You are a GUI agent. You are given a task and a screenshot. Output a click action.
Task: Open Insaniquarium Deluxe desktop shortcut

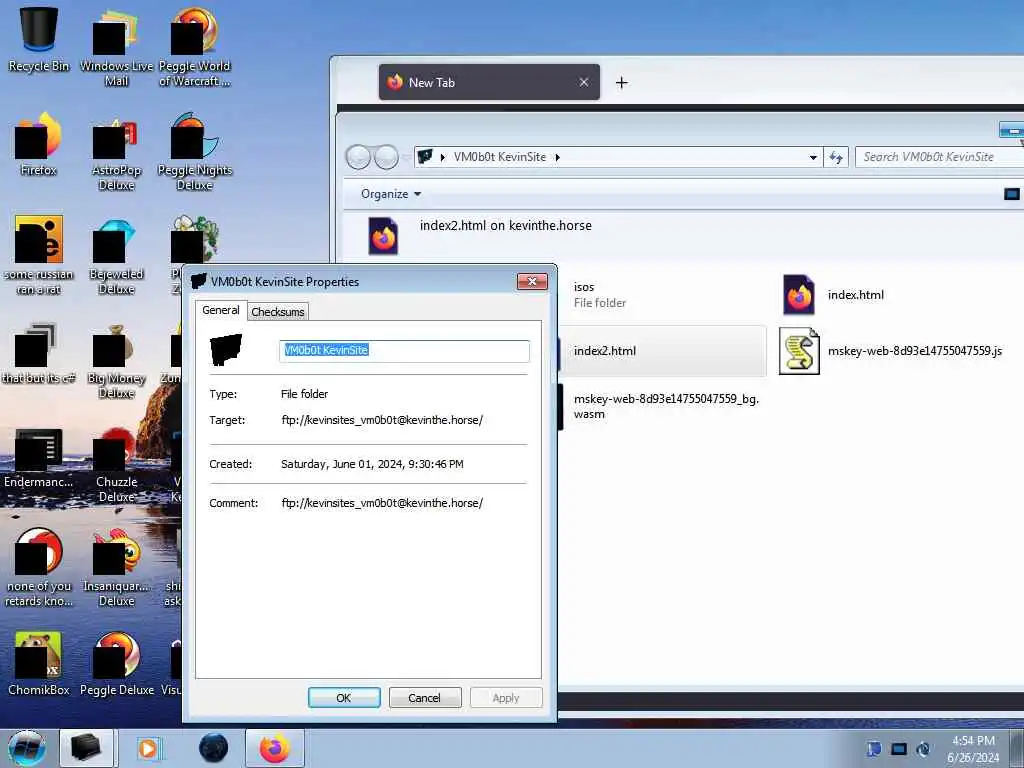click(x=116, y=567)
